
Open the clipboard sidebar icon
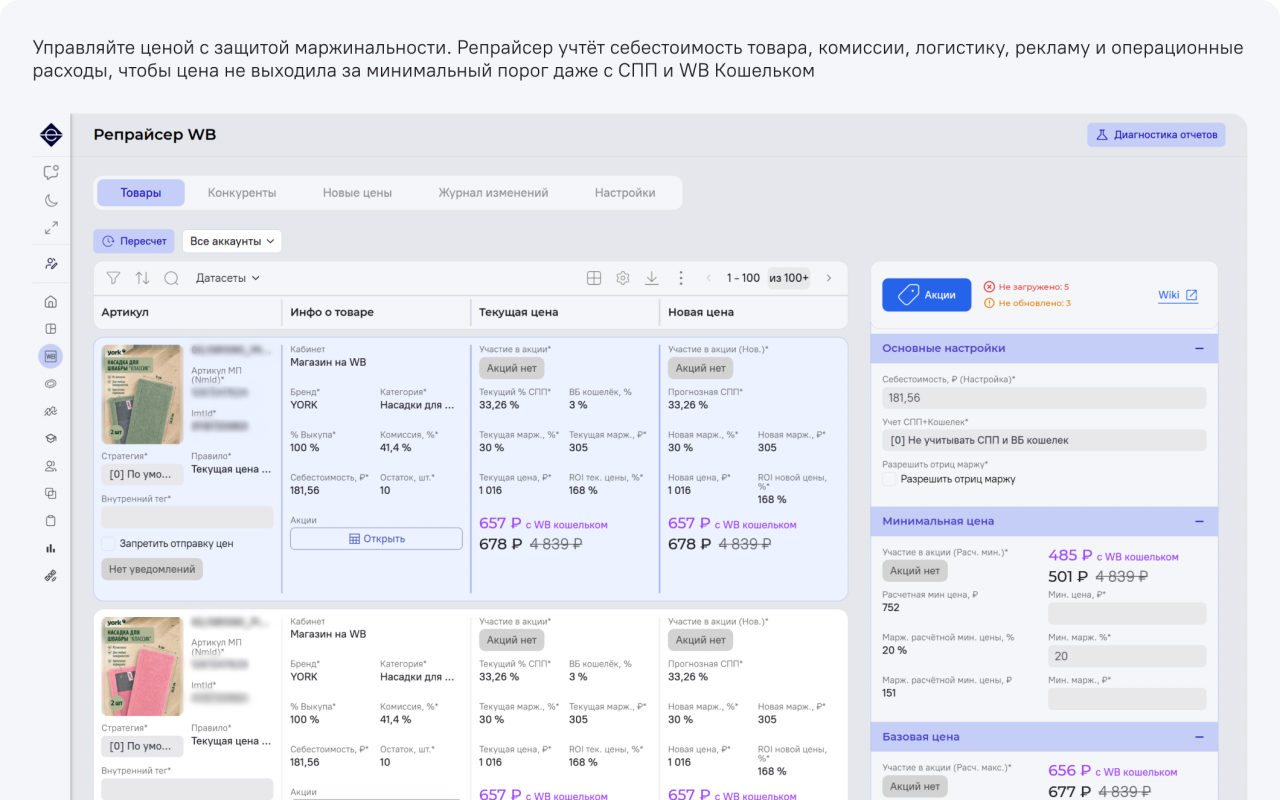[x=51, y=520]
